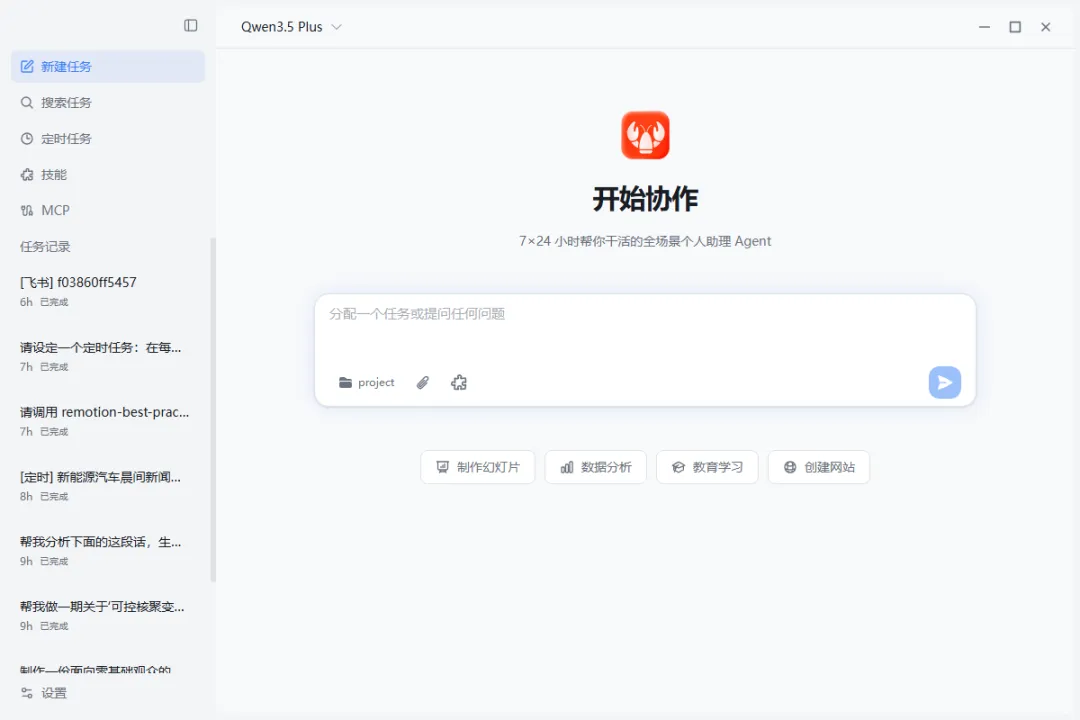Screen dimensions: 1080x720
Task: Click the 搜索任务 magnifier icon
Action: (27, 103)
